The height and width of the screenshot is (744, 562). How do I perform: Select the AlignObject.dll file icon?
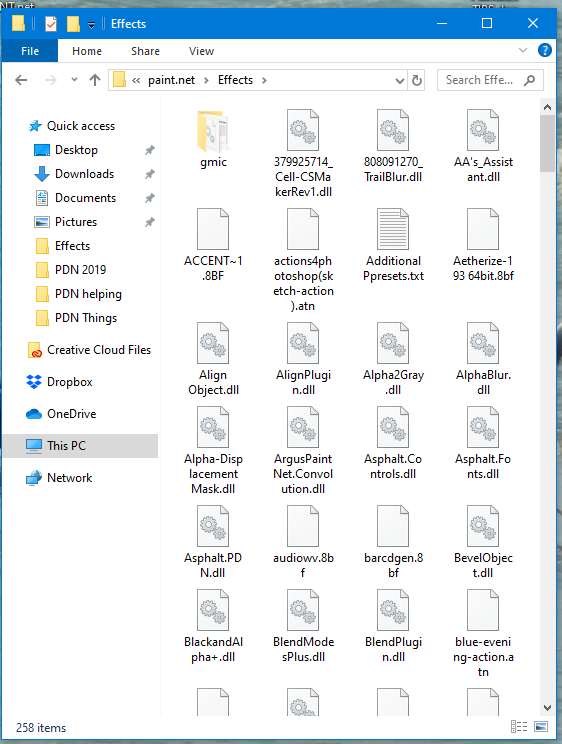(213, 343)
